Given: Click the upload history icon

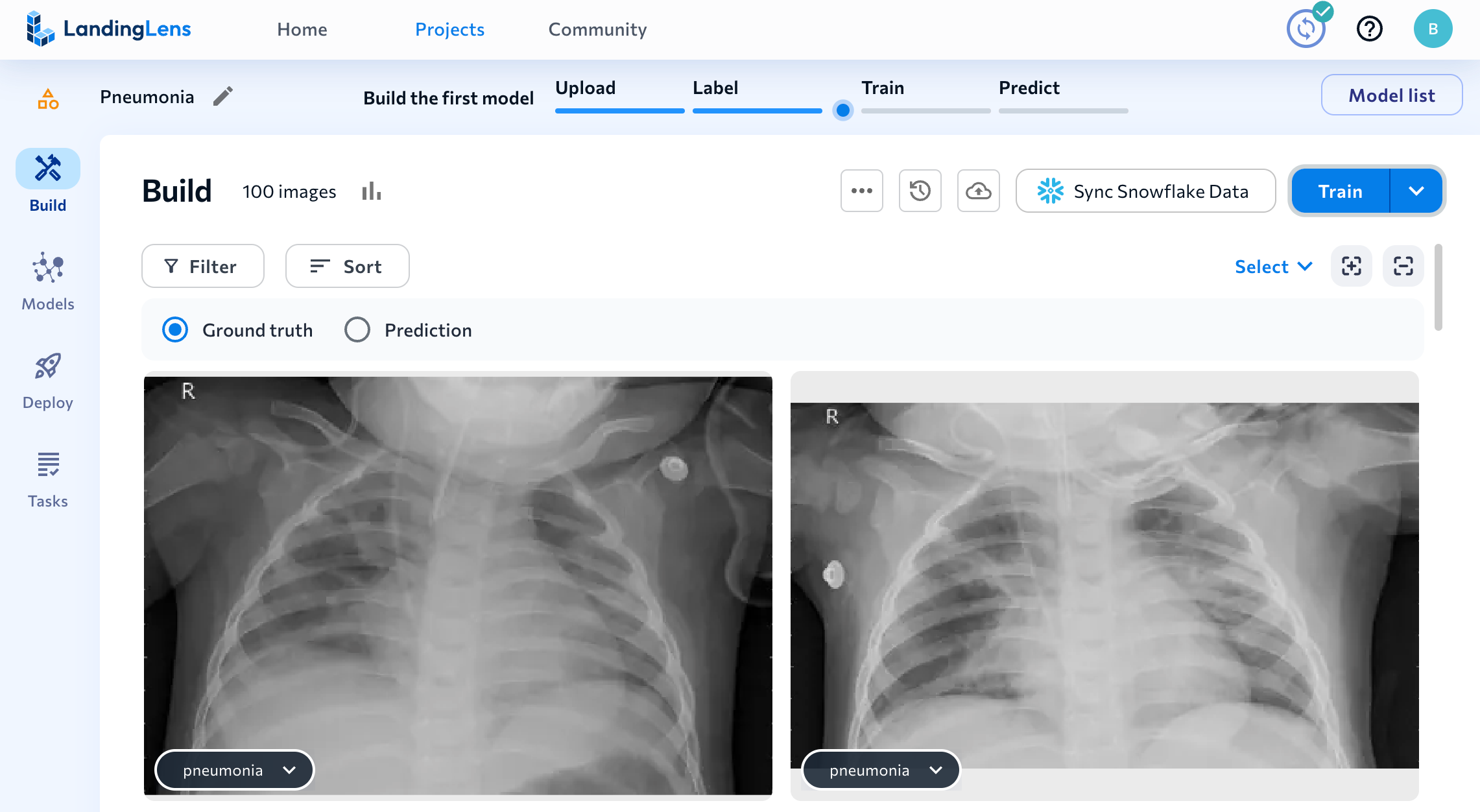Looking at the screenshot, I should pos(920,191).
